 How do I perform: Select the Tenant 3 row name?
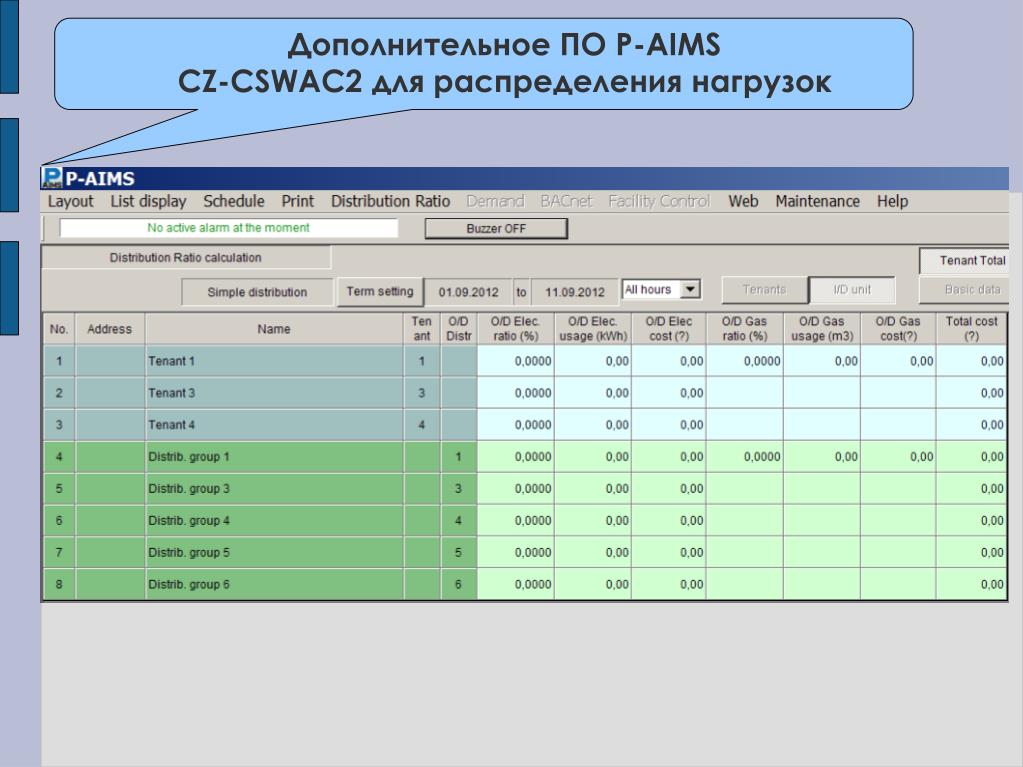[274, 393]
